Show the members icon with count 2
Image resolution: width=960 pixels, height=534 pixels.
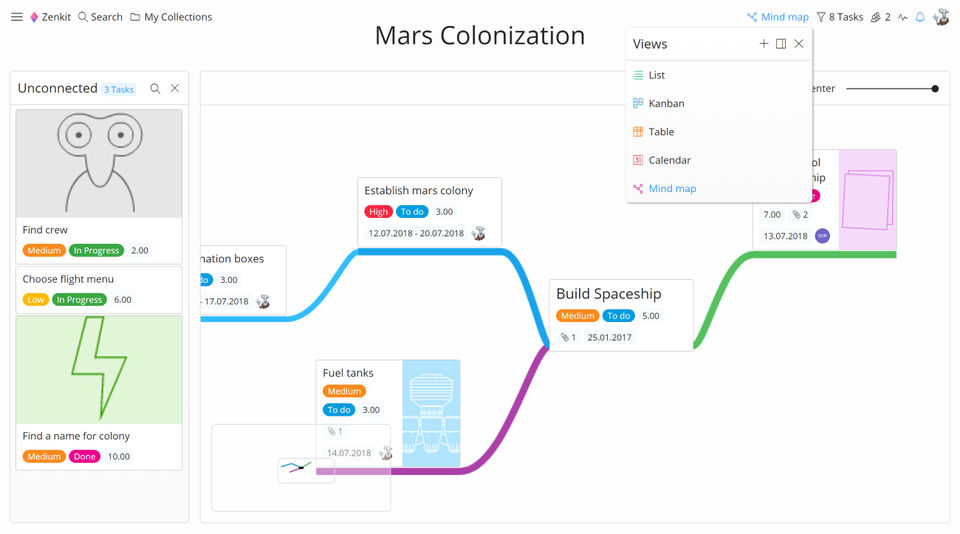point(880,17)
